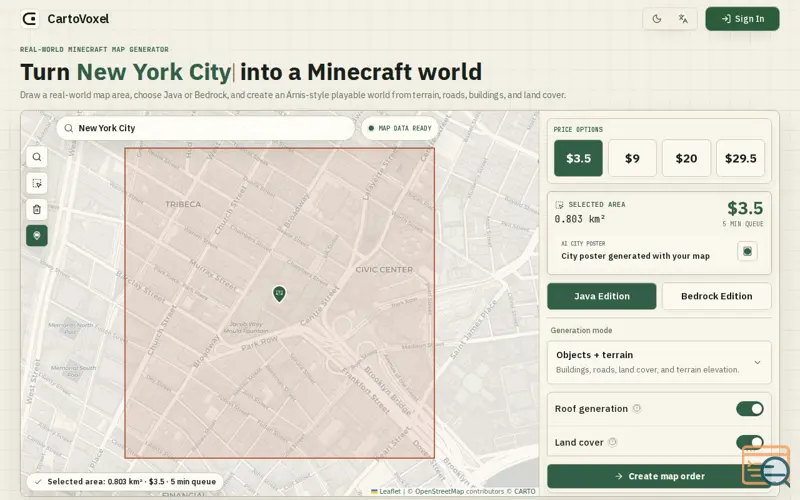Click the TRIBECA map label

click(183, 204)
